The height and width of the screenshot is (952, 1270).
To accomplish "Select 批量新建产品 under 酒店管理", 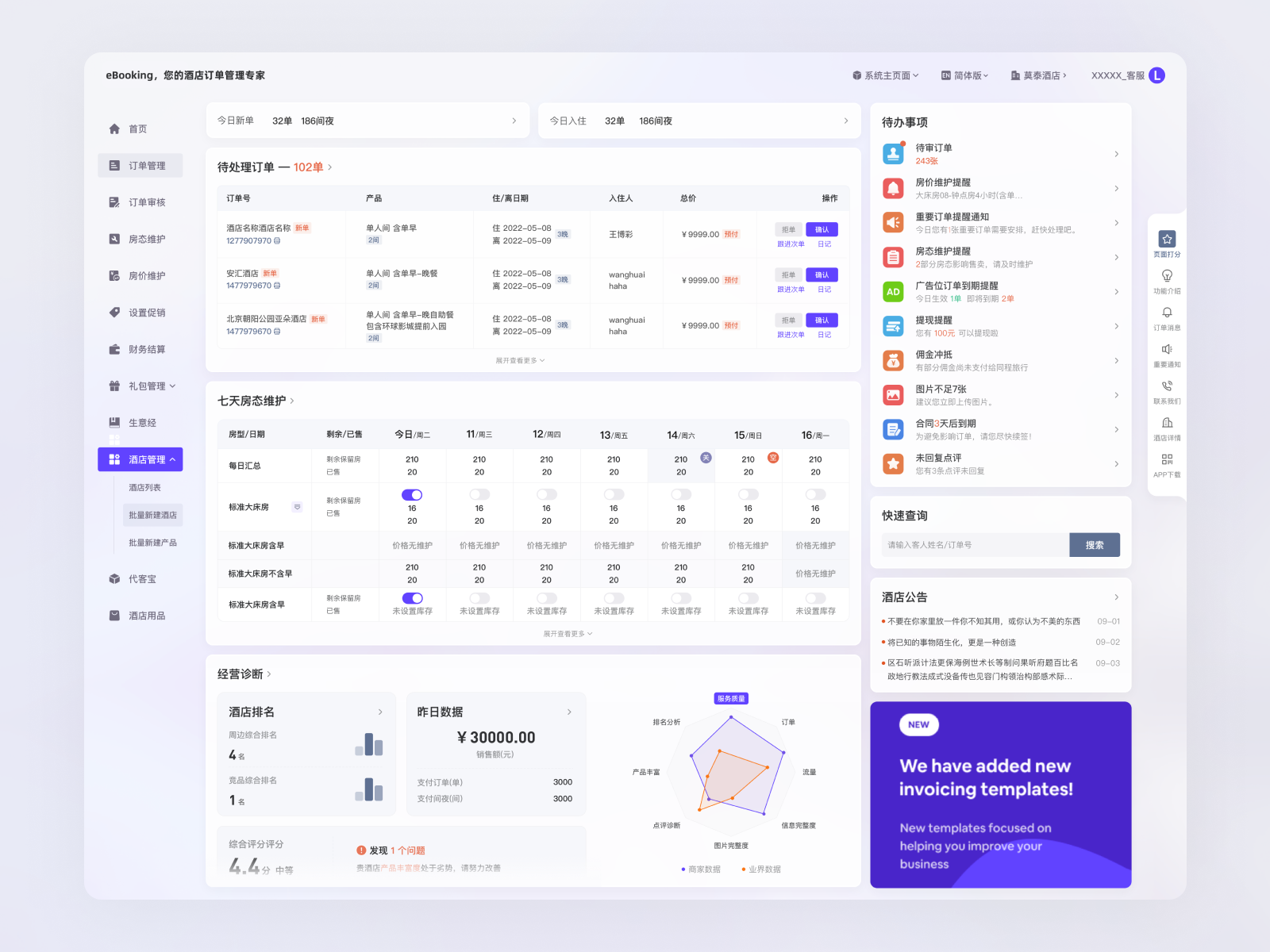I will click(x=154, y=543).
